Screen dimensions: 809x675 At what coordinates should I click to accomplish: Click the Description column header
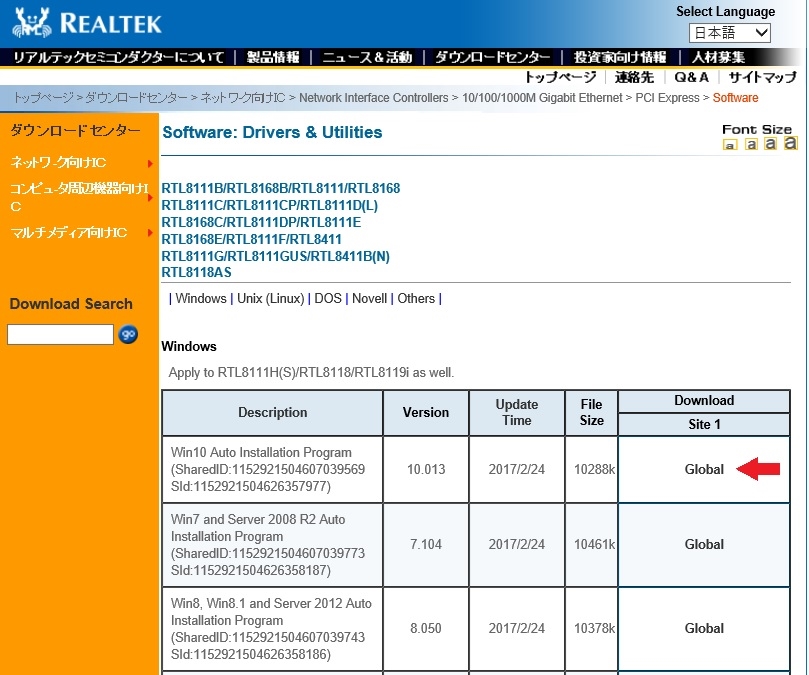(x=272, y=412)
